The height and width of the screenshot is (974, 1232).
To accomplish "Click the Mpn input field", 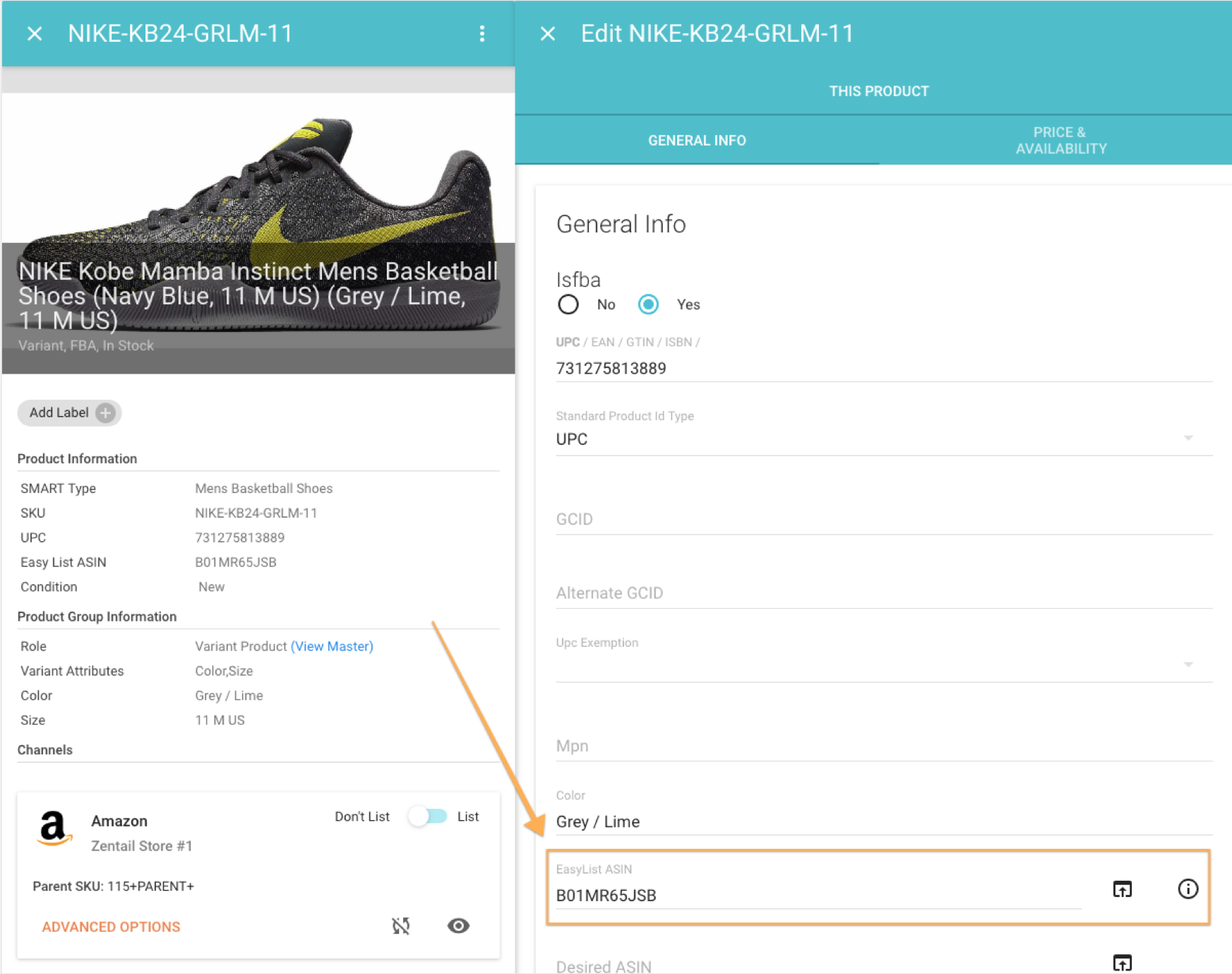I will [x=883, y=746].
